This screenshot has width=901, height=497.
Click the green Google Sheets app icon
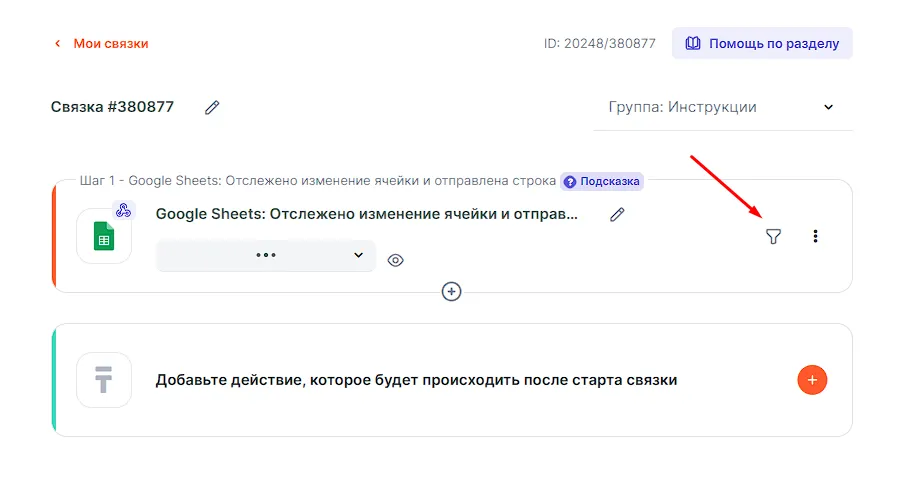(x=104, y=237)
